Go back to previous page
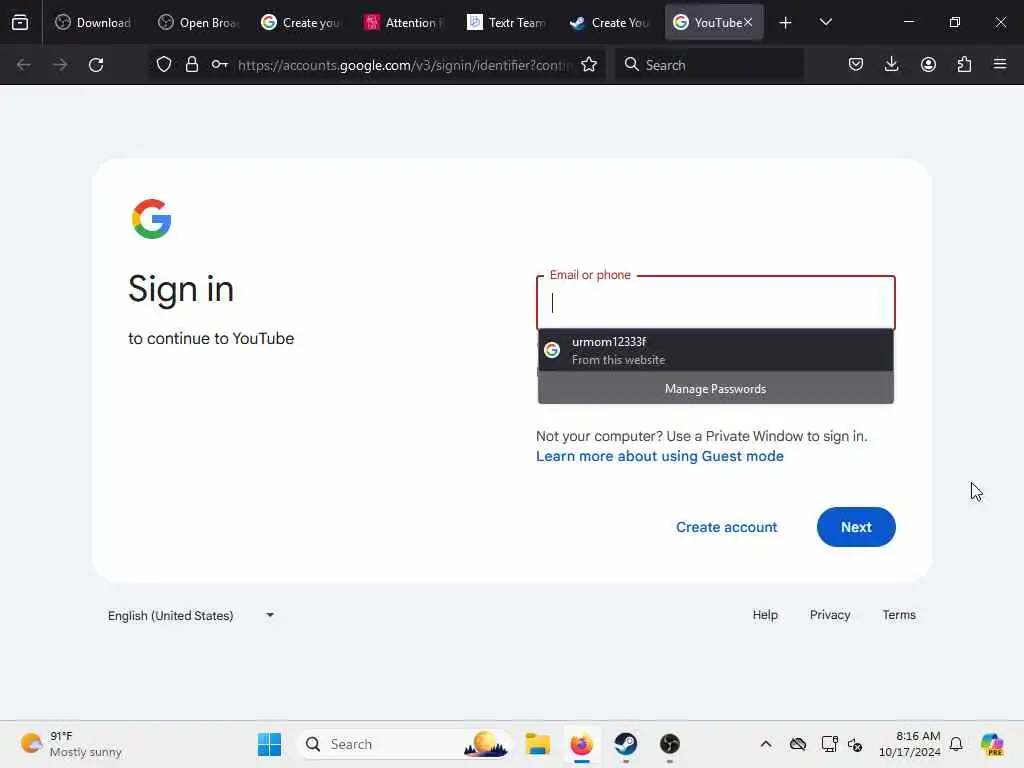The height and width of the screenshot is (768, 1024). coord(24,65)
